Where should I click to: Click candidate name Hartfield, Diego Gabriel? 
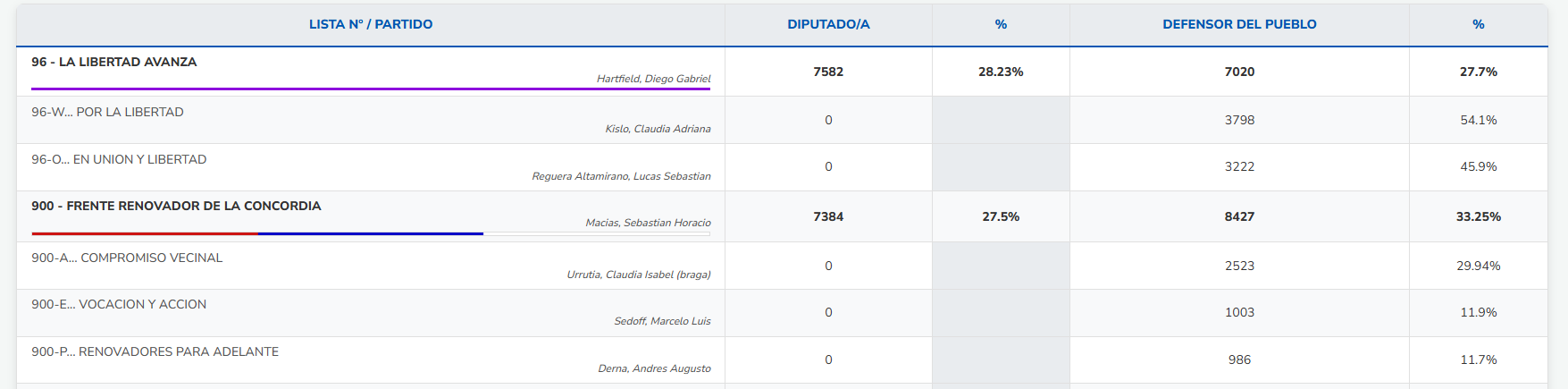[x=653, y=79]
